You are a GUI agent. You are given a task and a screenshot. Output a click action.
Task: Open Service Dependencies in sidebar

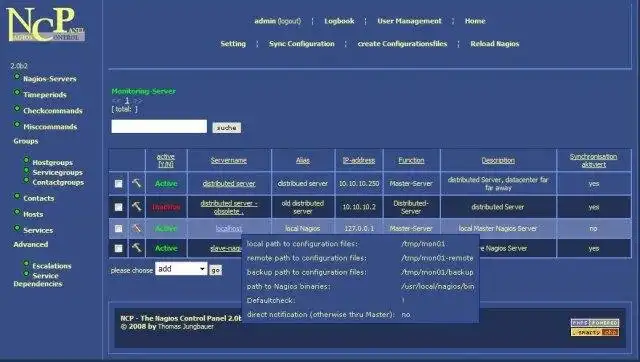click(38, 280)
